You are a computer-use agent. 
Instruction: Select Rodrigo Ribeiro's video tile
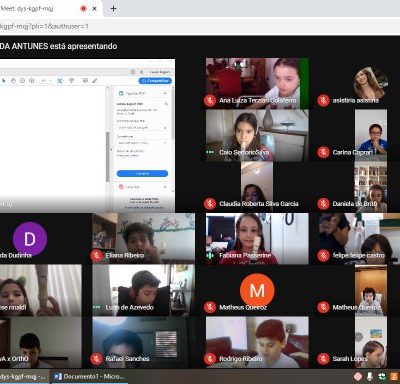(257, 342)
